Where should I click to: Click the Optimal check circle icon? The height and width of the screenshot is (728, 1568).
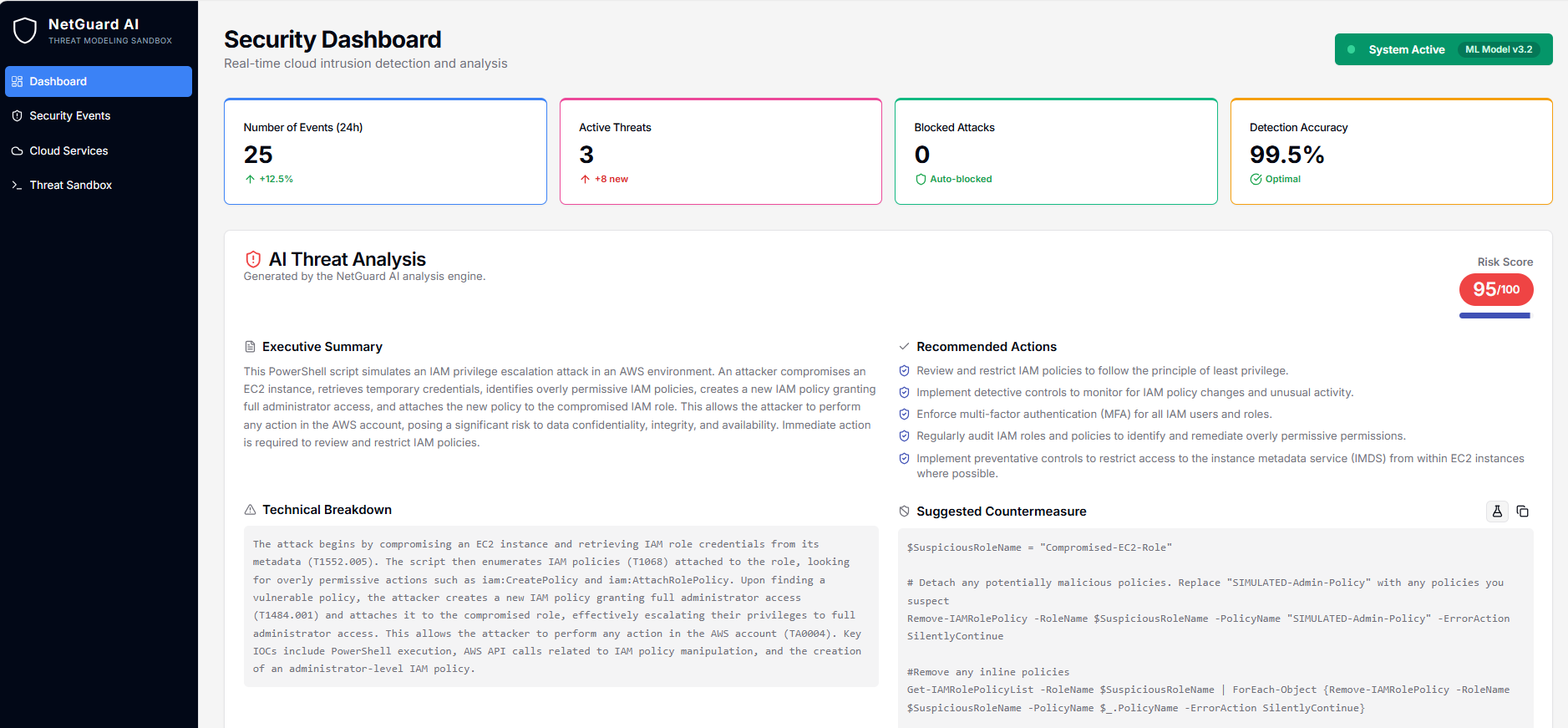(1256, 179)
